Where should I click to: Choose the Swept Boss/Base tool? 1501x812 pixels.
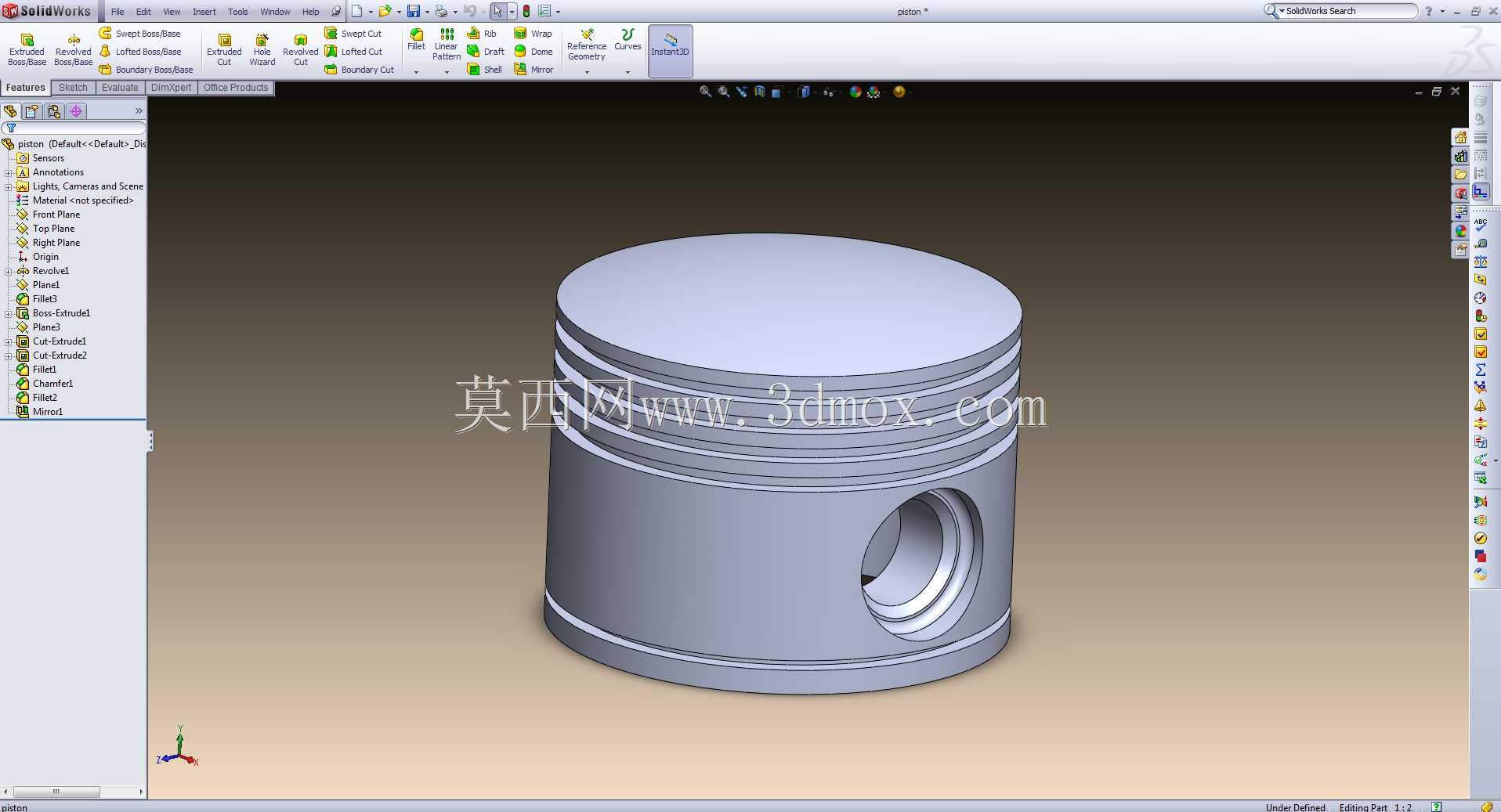click(140, 34)
